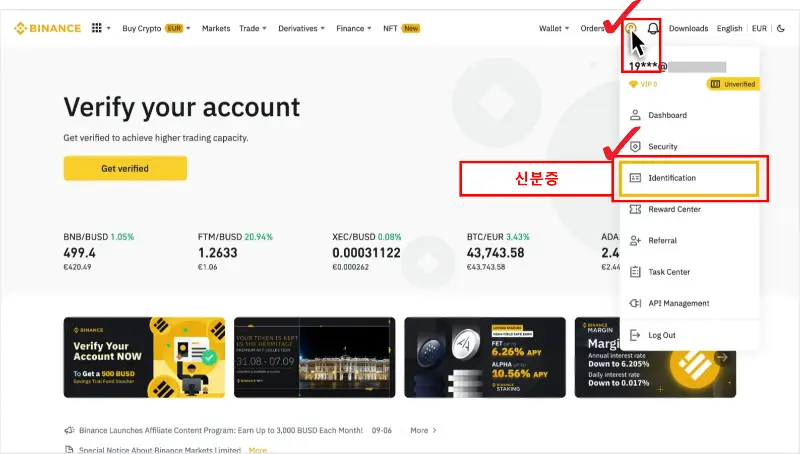Click the Security shield icon
The width and height of the screenshot is (800, 454).
pos(635,146)
